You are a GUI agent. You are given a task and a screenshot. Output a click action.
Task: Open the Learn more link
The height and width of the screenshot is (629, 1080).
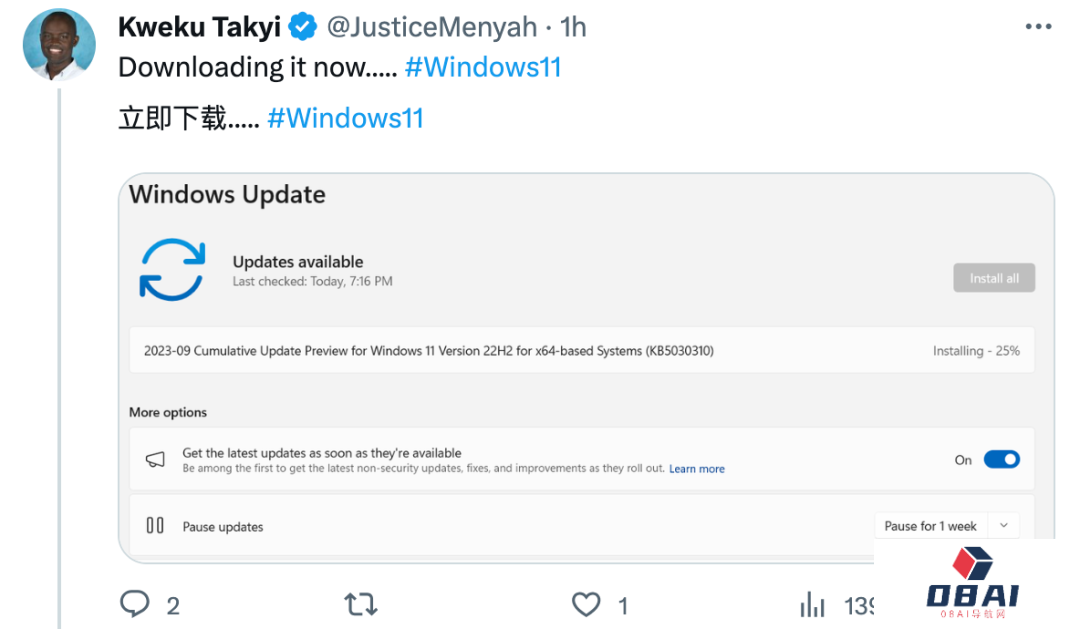(x=697, y=469)
